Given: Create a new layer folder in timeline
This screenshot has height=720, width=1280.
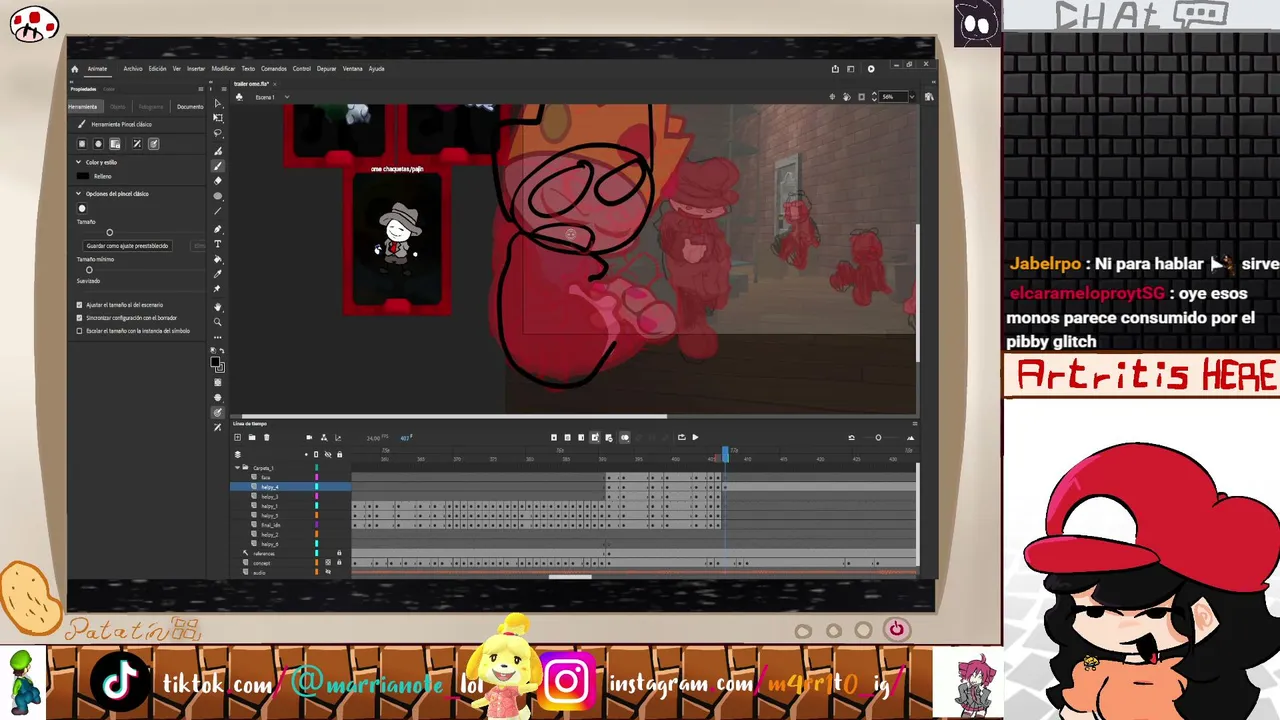Looking at the screenshot, I should pyautogui.click(x=251, y=437).
